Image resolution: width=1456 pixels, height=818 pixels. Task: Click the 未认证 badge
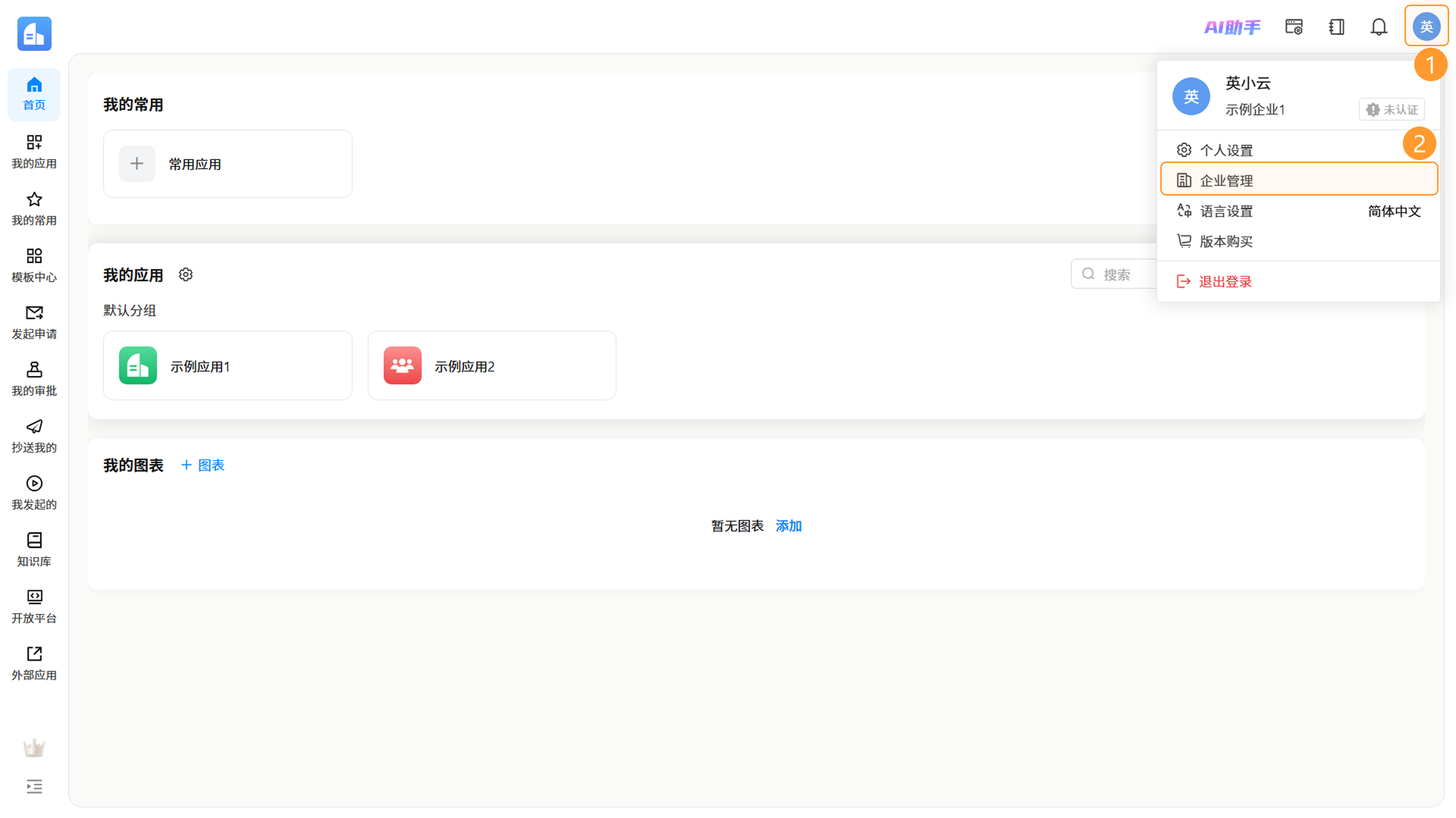[1391, 110]
